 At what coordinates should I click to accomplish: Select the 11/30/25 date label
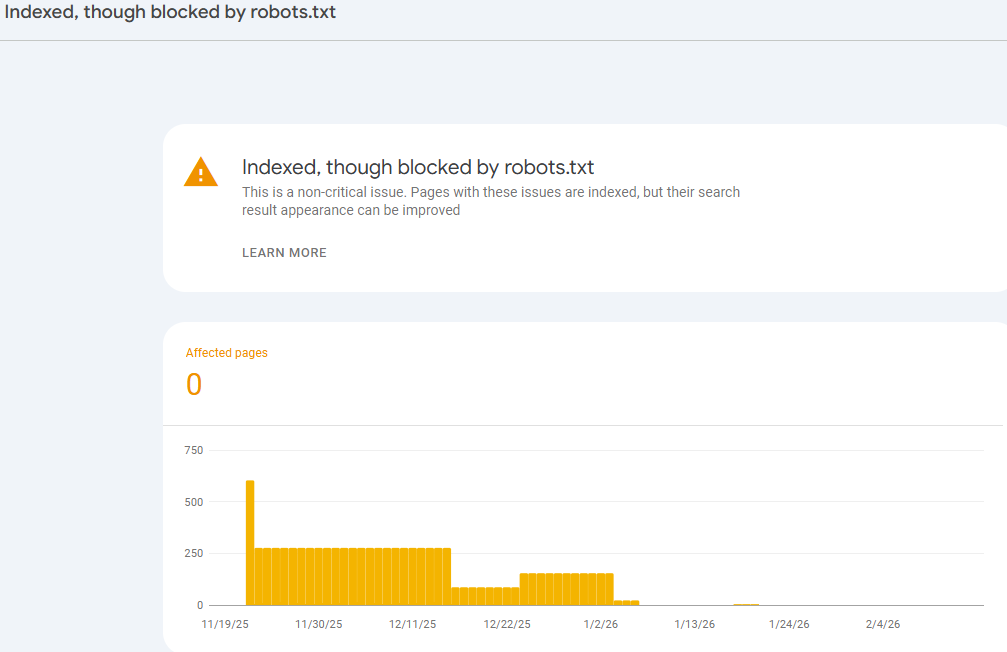click(319, 625)
